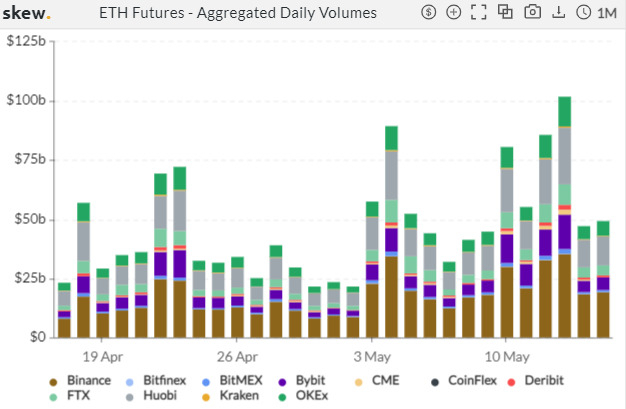
Task: Click the 19 Apr axis label
Action: click(103, 357)
